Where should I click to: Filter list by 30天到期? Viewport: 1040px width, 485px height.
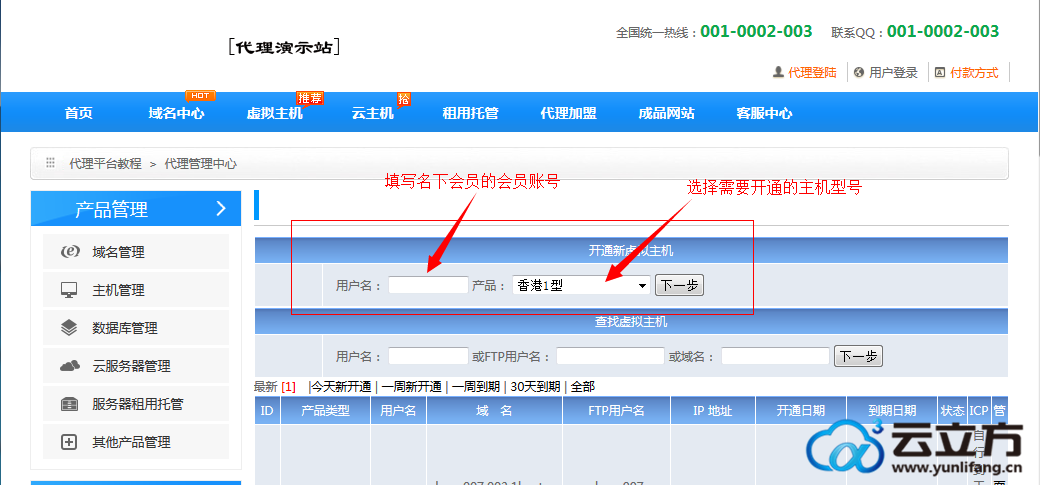click(535, 387)
